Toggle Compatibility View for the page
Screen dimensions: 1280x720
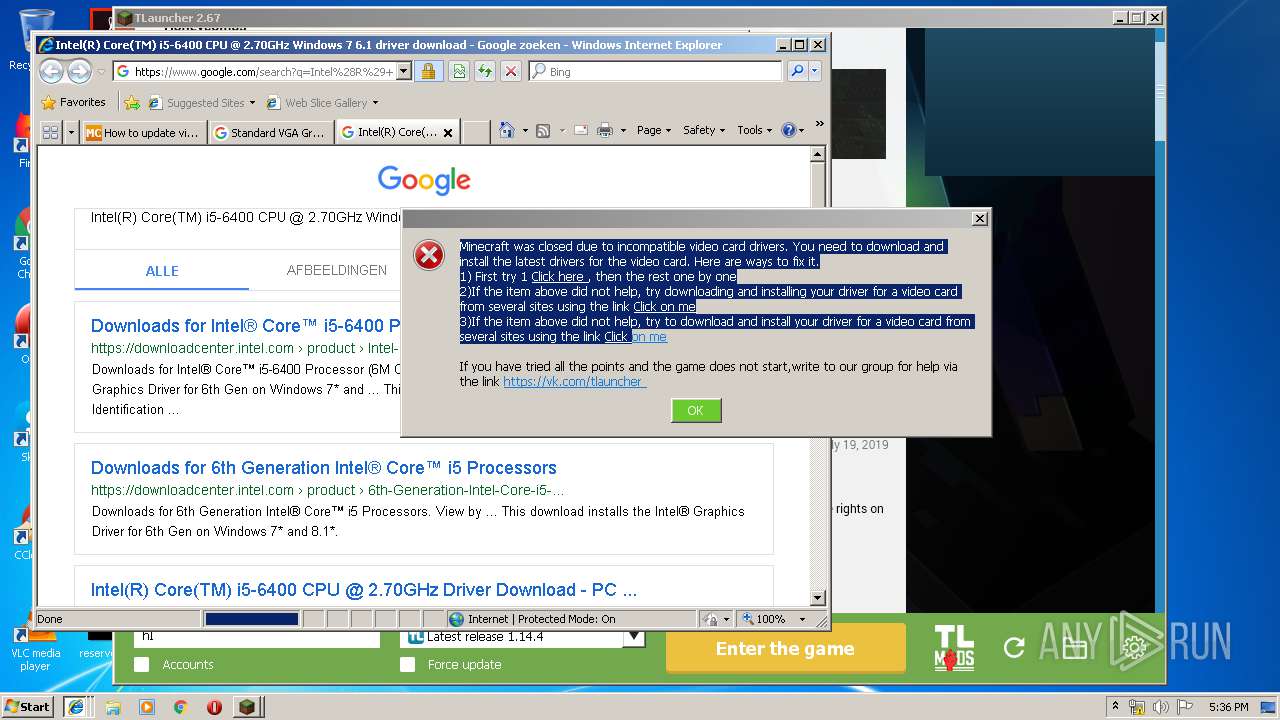tap(458, 71)
